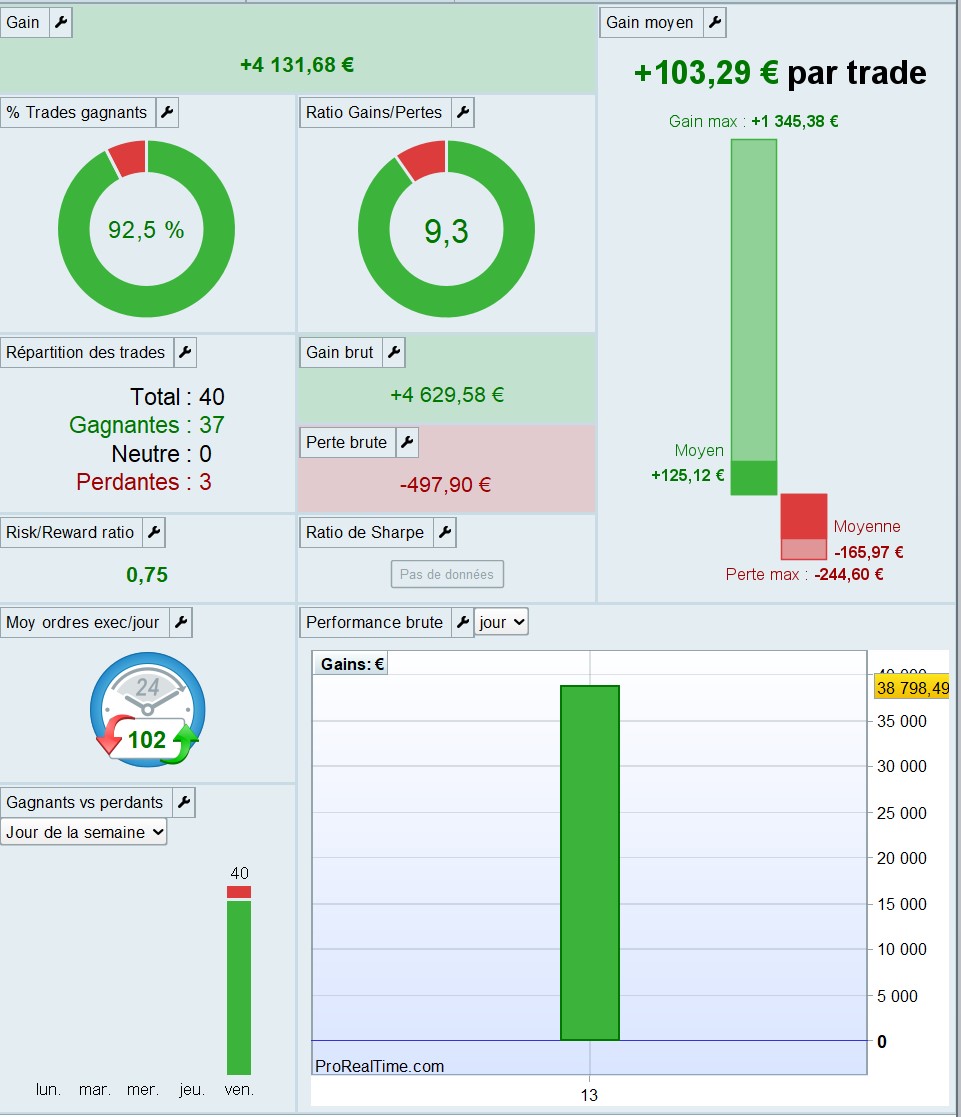This screenshot has width=961, height=1117.
Task: Click the Gain max +1 345,38 € value
Action: coord(794,121)
